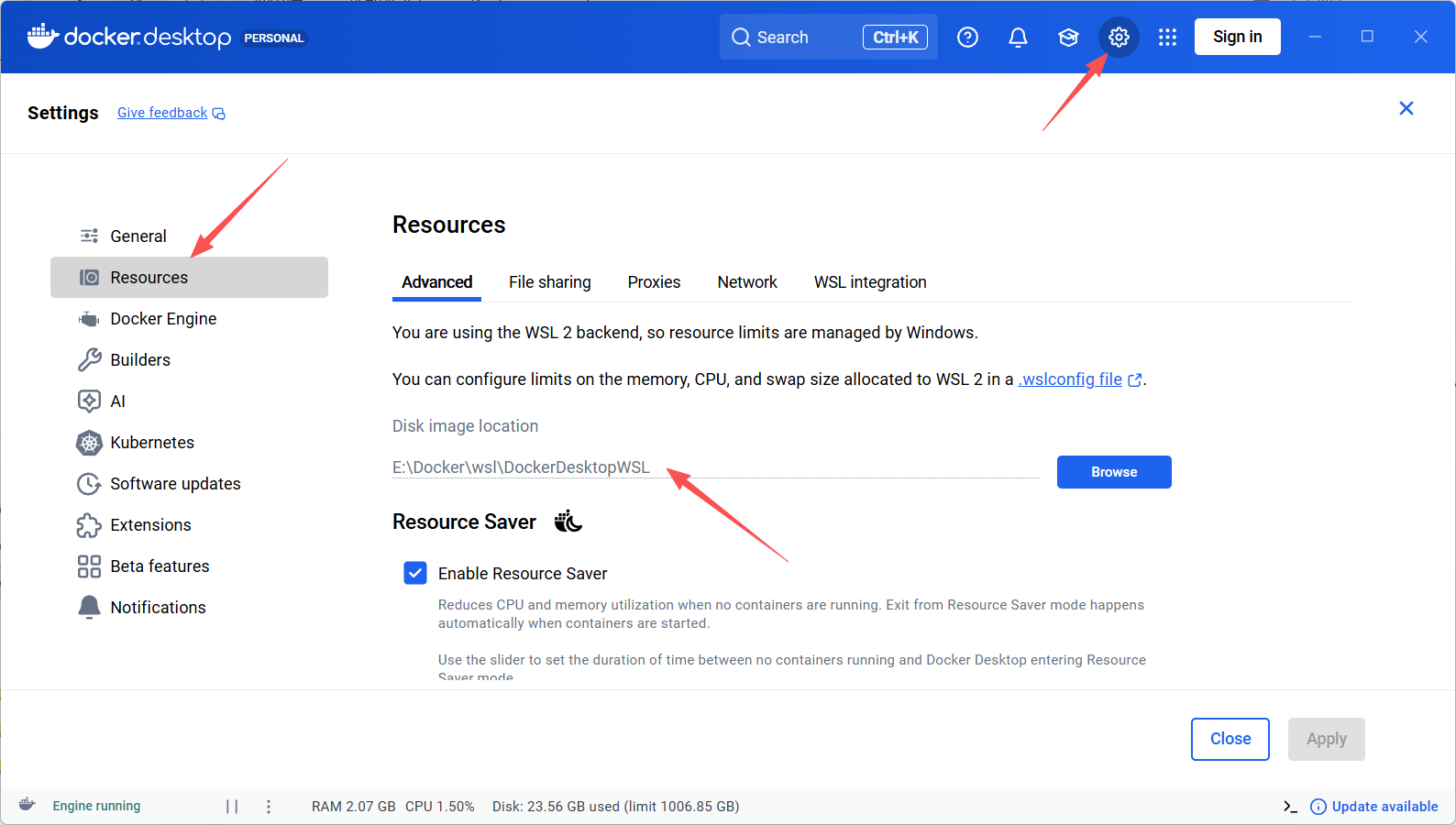Viewport: 1456px width, 825px height.
Task: Click the RAM 2.07 GB status entry
Action: click(x=354, y=807)
